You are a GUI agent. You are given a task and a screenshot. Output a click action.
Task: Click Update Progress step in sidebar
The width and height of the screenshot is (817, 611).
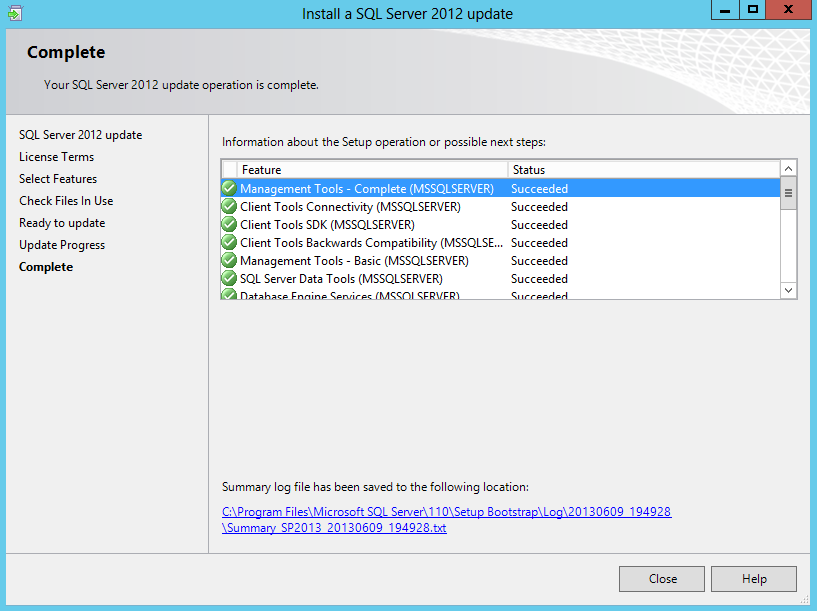point(62,245)
